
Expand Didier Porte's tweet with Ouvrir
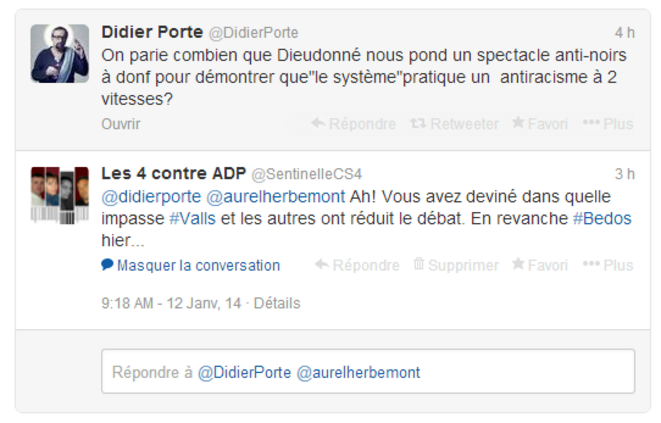121,124
